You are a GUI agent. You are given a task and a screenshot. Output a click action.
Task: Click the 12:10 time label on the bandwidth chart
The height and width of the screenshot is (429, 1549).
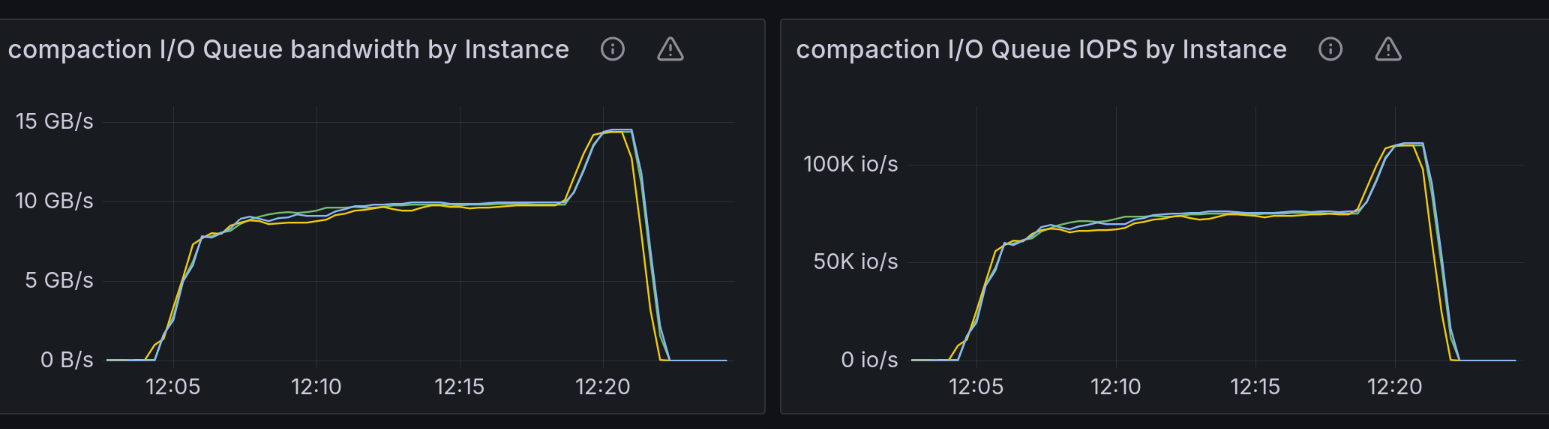click(x=316, y=386)
